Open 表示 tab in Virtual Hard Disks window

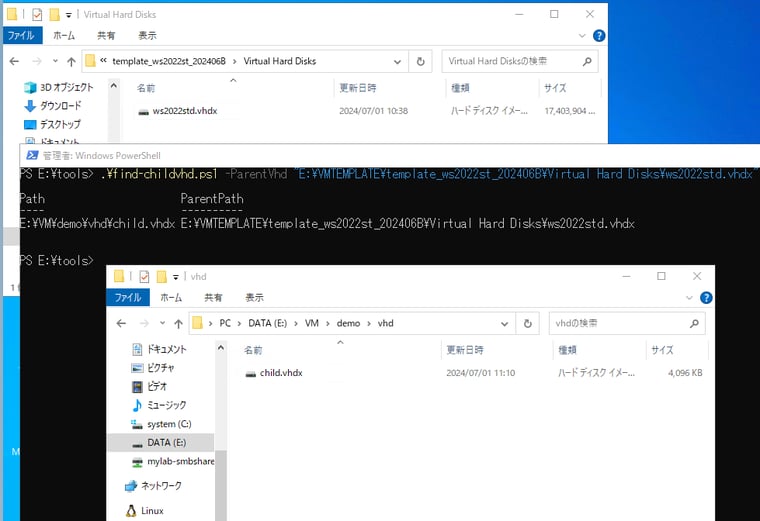[147, 35]
